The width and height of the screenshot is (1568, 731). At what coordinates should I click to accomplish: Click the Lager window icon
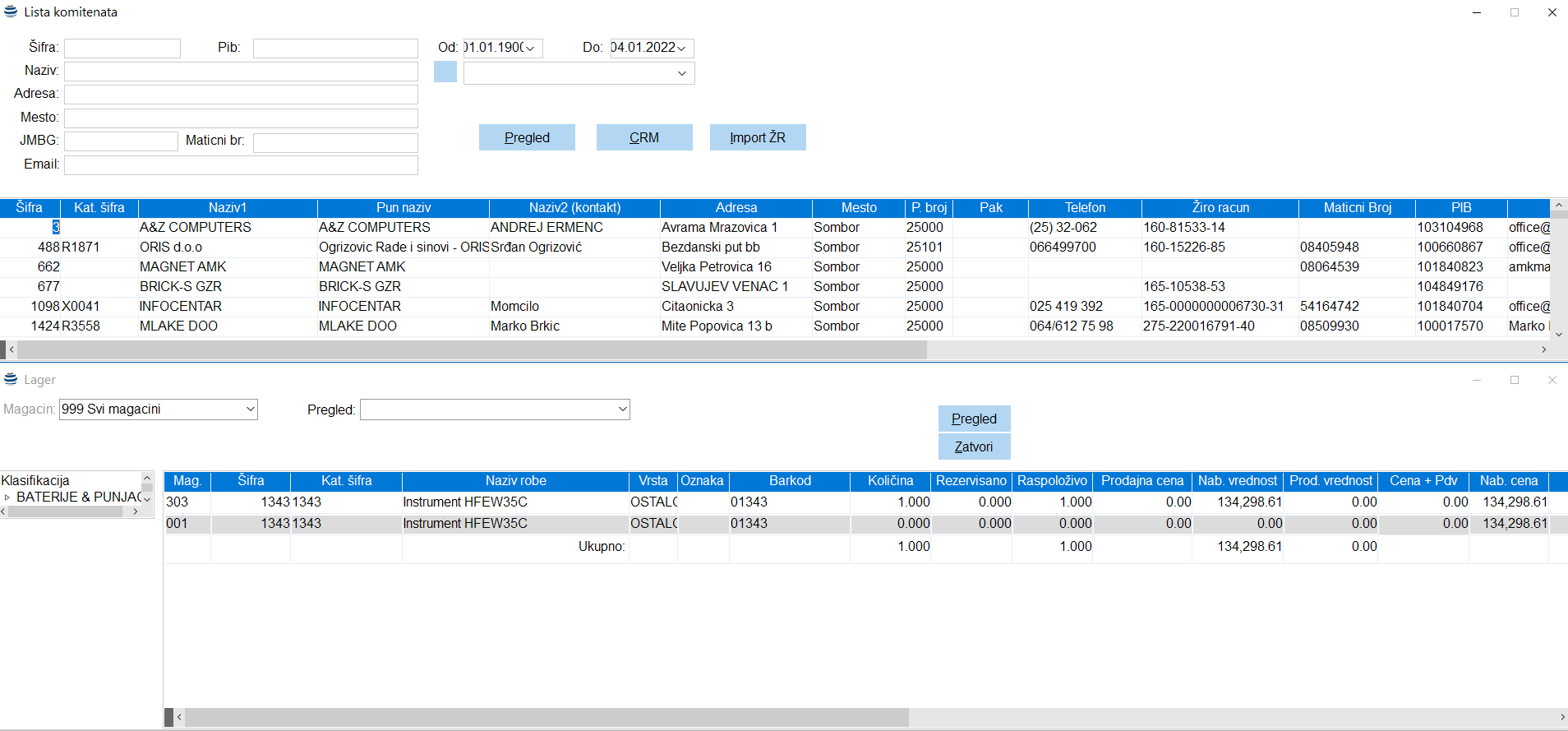[x=11, y=379]
